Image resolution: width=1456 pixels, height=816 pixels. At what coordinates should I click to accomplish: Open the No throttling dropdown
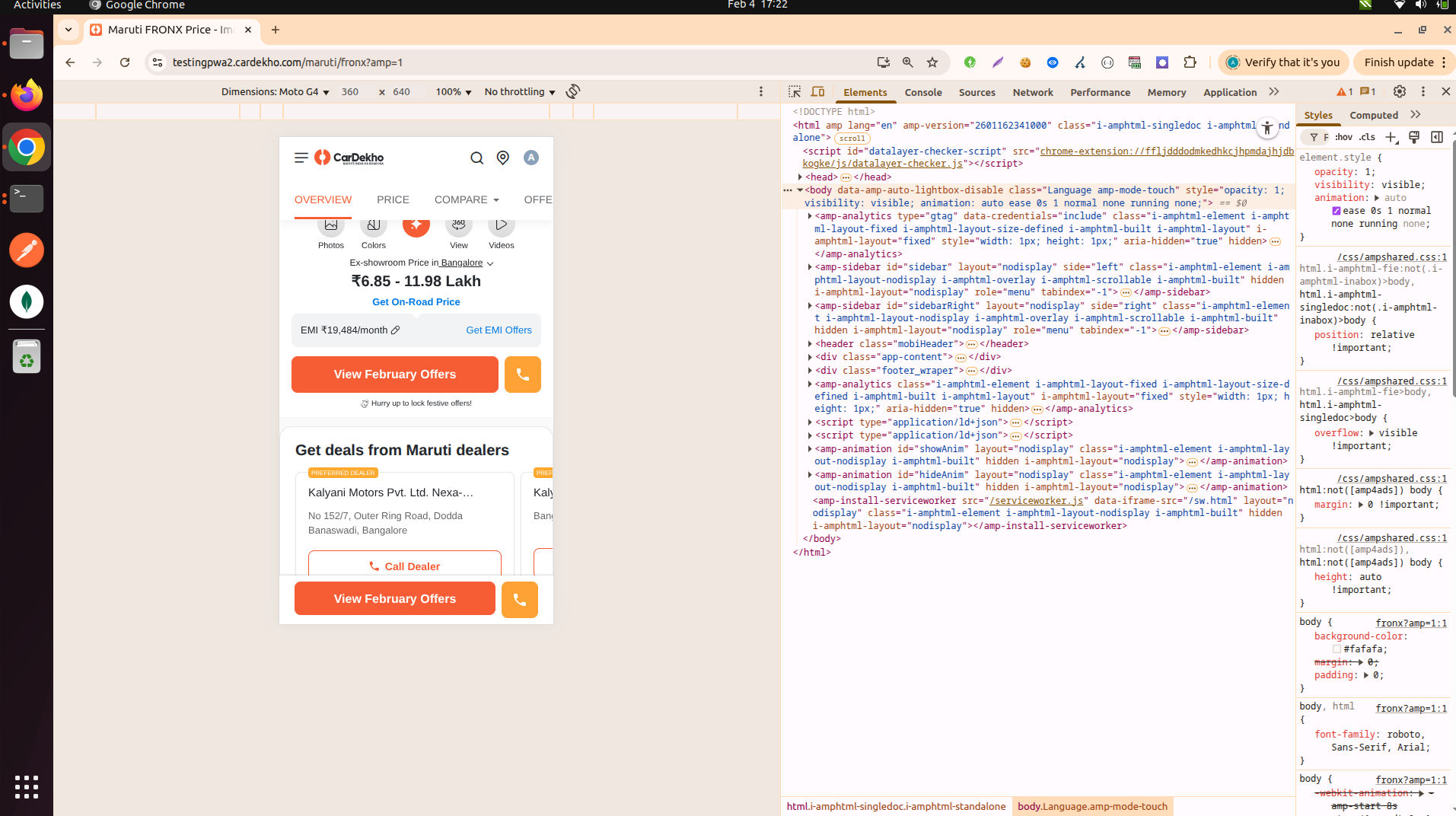(x=520, y=91)
